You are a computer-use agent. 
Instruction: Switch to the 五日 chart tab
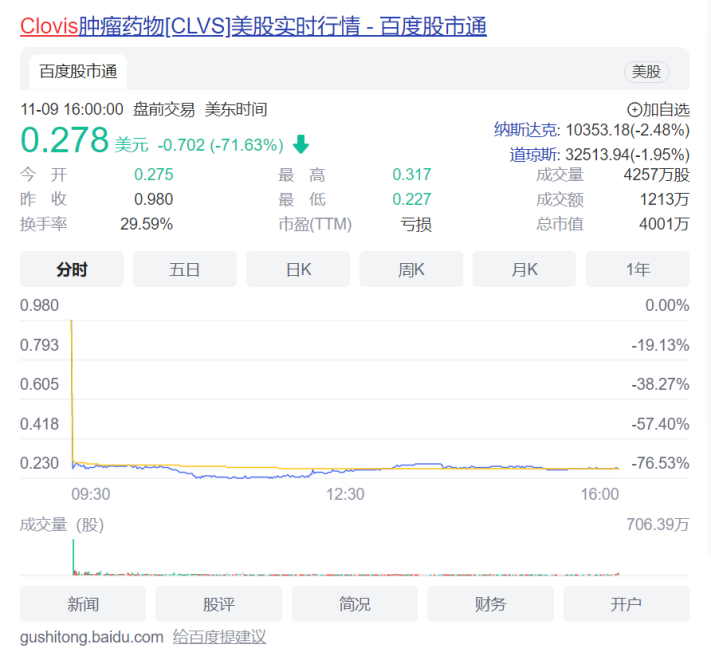click(185, 269)
